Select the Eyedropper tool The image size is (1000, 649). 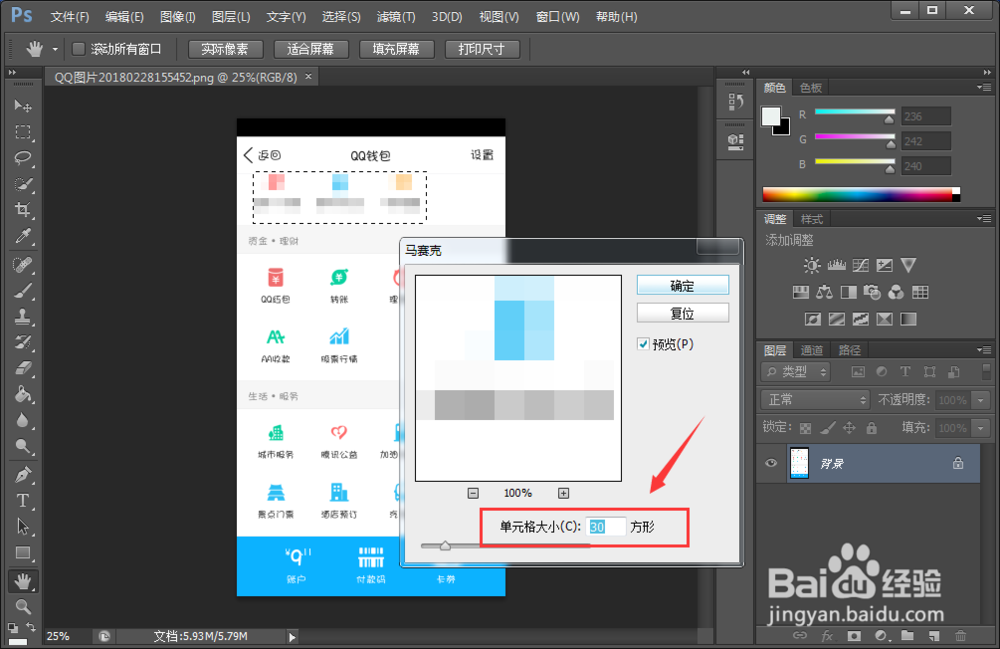coord(23,236)
